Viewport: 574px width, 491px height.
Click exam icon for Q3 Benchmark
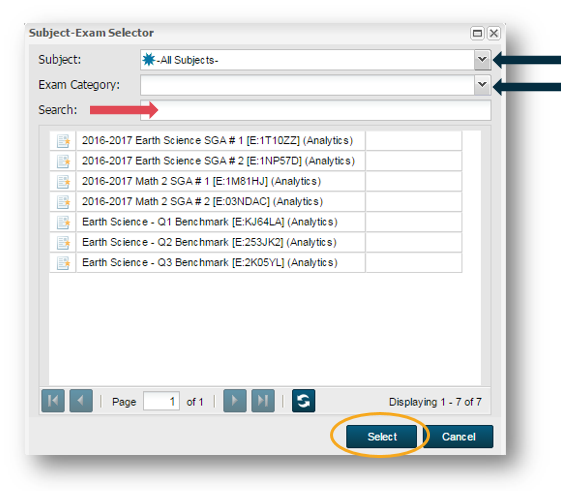click(63, 263)
